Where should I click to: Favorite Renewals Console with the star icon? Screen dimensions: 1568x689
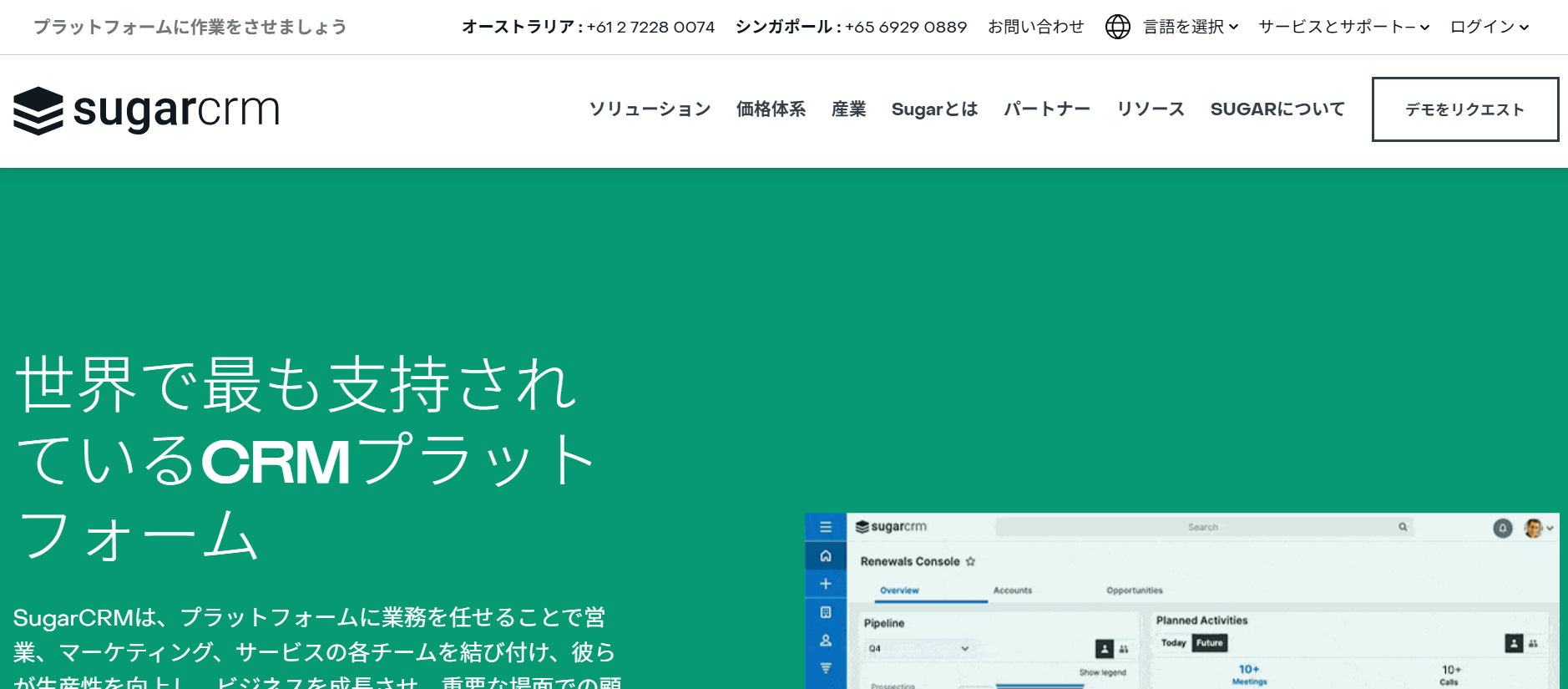pos(970,561)
